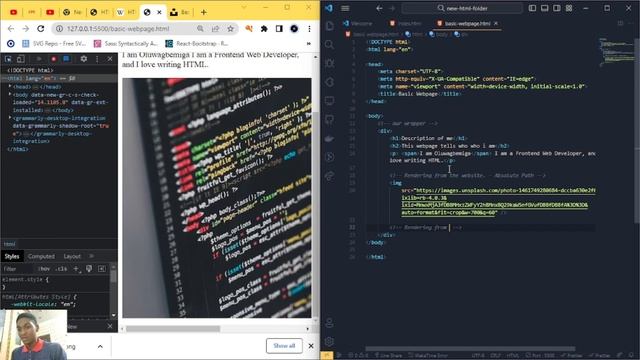Click the VS Code minimap
Image resolution: width=640 pixels, height=360 pixels.
616,52
